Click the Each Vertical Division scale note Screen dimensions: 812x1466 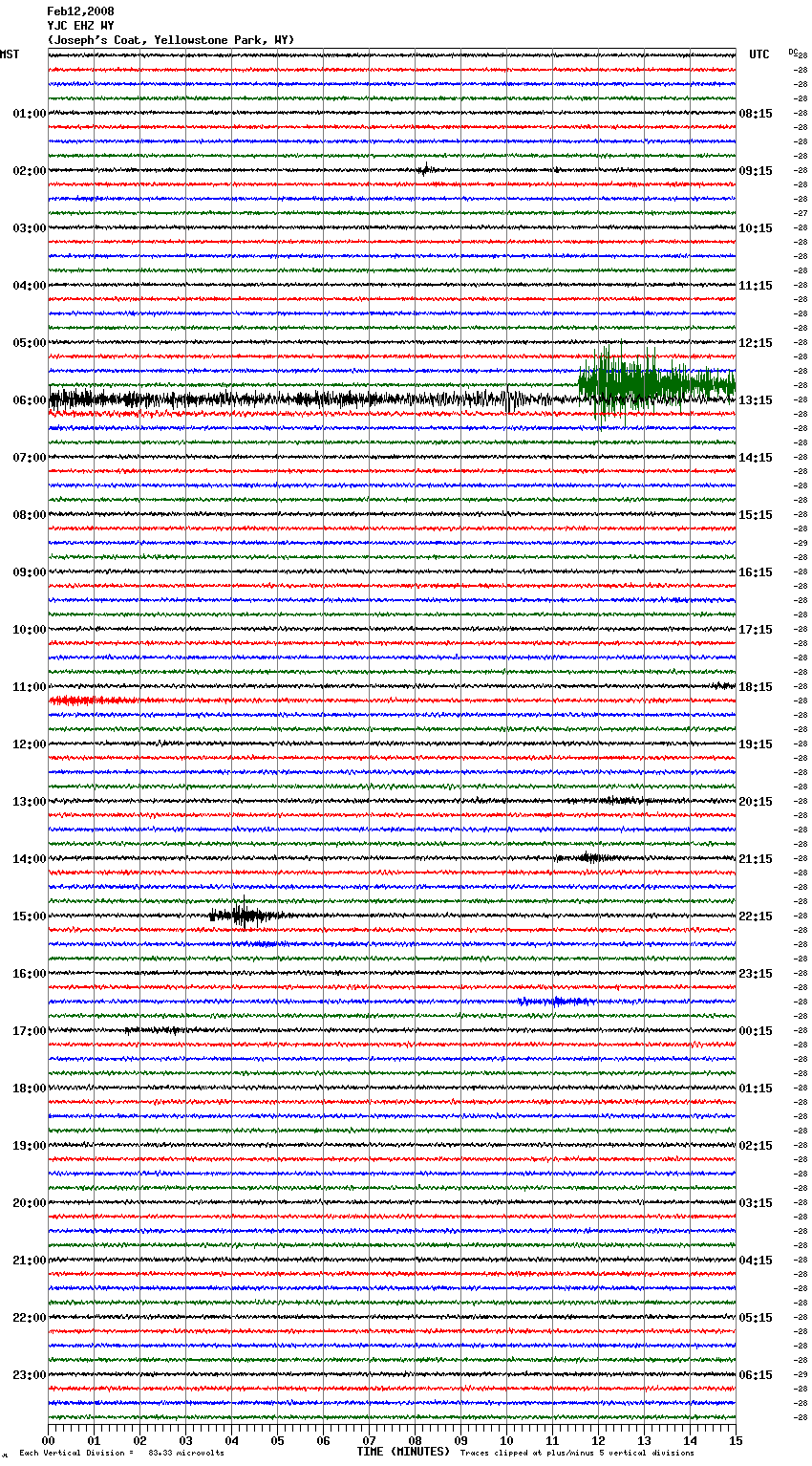coord(121,1453)
